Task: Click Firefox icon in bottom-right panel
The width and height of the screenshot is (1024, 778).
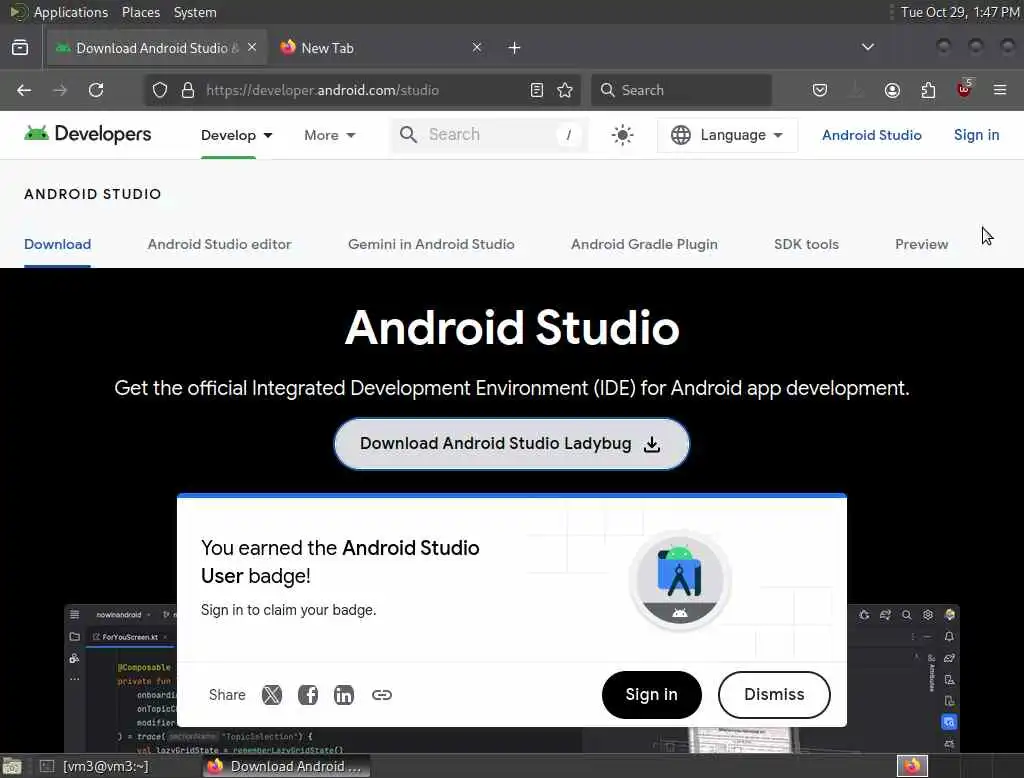Action: [x=912, y=766]
